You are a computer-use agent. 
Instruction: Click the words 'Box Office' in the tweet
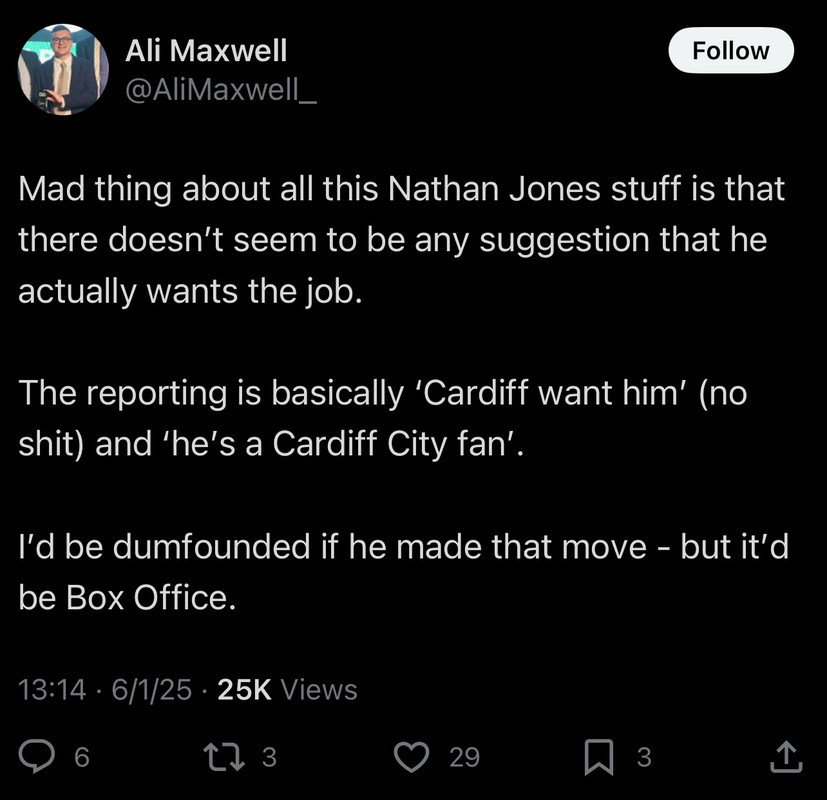pos(147,597)
